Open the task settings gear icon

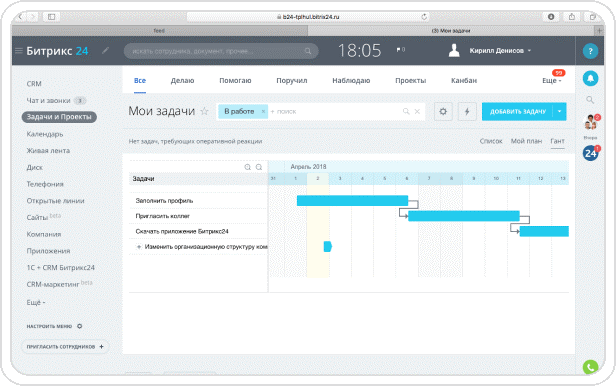tap(443, 112)
